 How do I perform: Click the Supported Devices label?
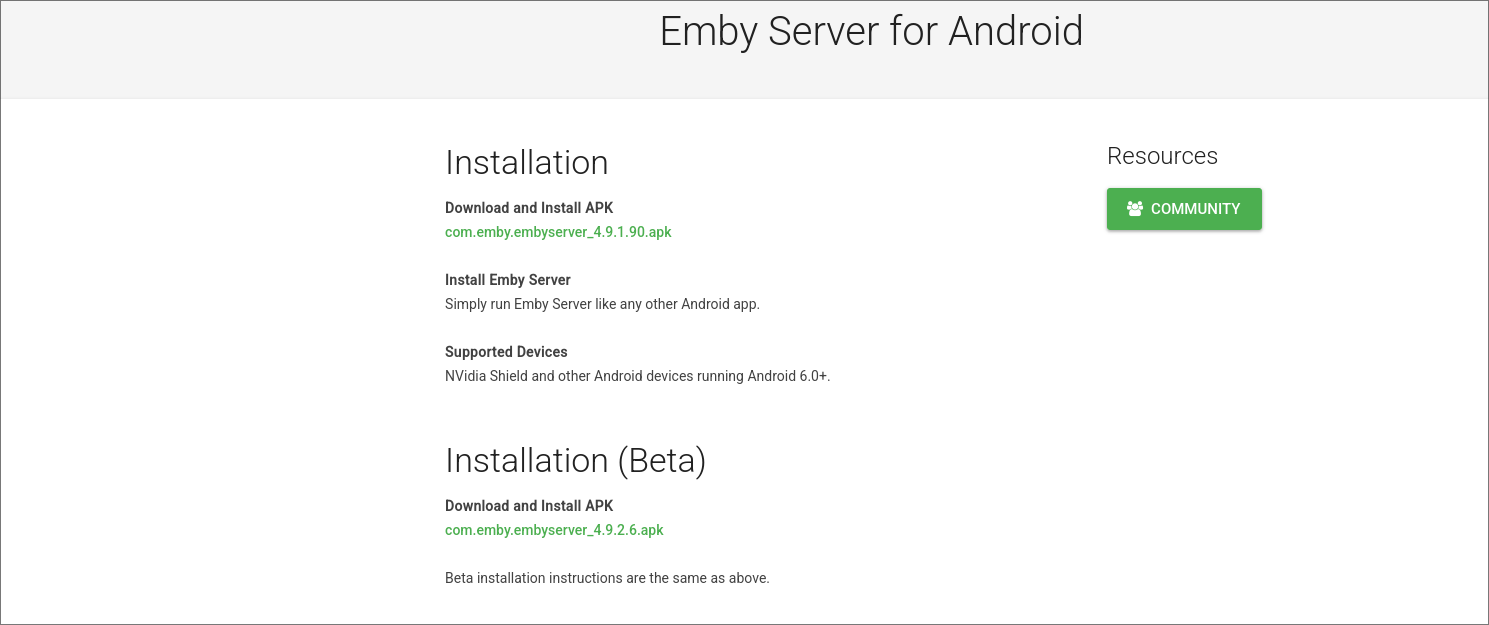(x=506, y=351)
